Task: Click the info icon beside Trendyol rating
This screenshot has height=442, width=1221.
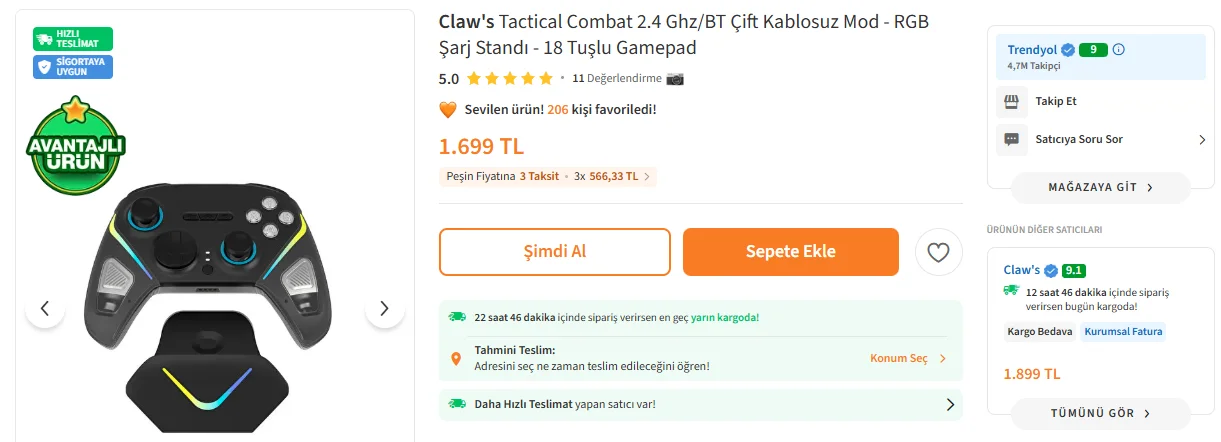Action: 1119,50
